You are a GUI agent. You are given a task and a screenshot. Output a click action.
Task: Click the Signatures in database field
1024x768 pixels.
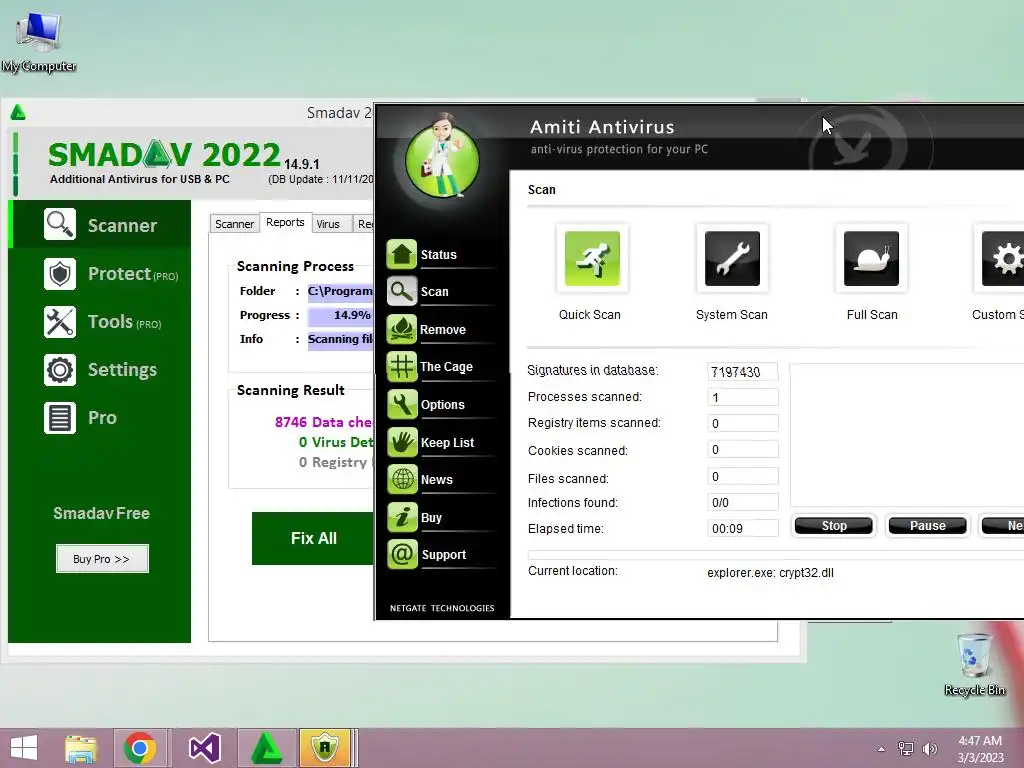(x=743, y=372)
